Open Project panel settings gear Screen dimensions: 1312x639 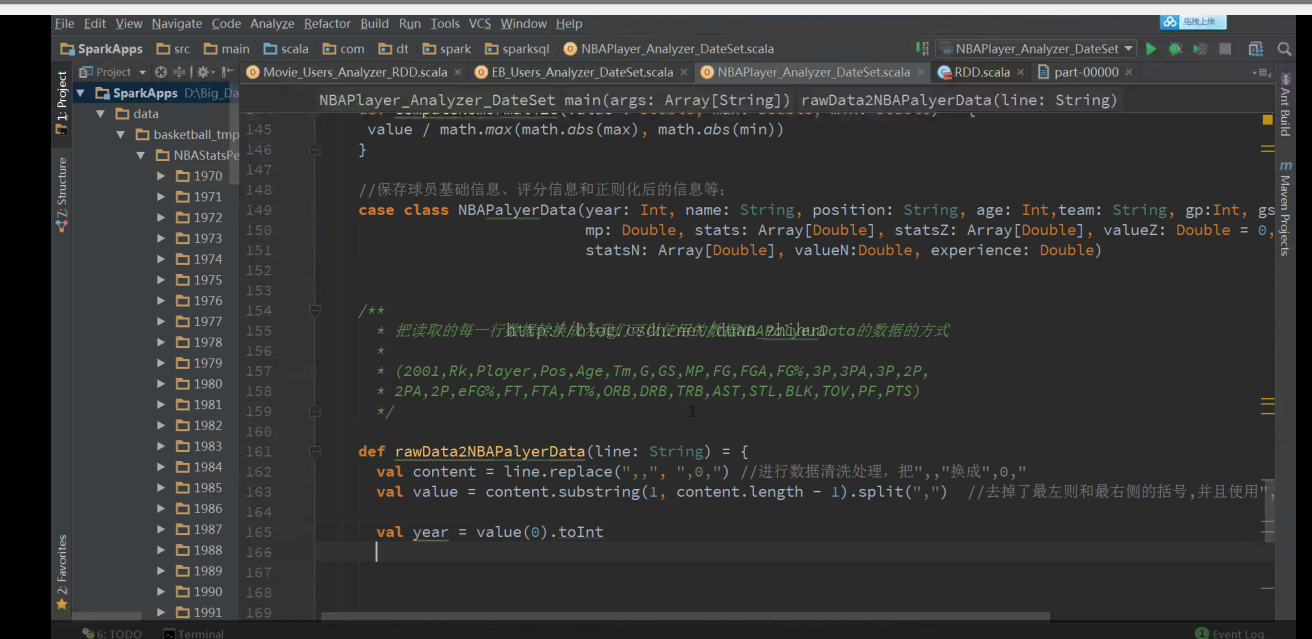point(205,72)
